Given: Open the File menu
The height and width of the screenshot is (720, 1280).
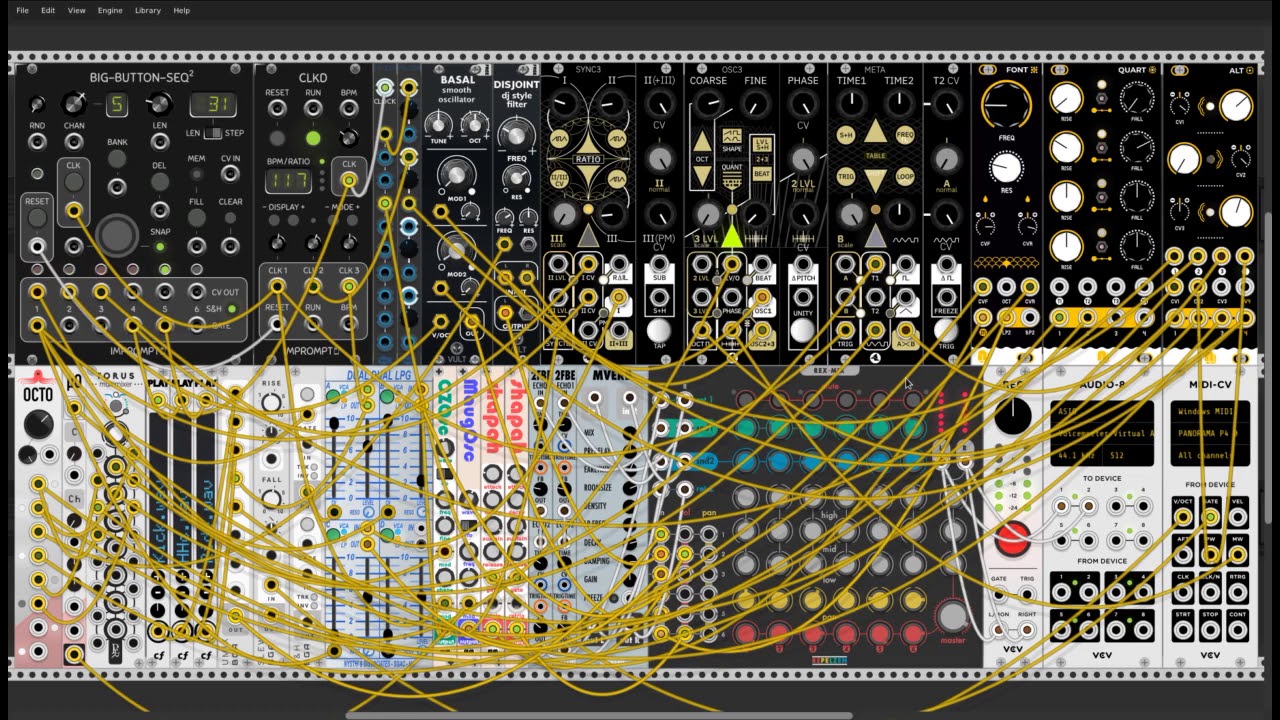Looking at the screenshot, I should pos(22,10).
